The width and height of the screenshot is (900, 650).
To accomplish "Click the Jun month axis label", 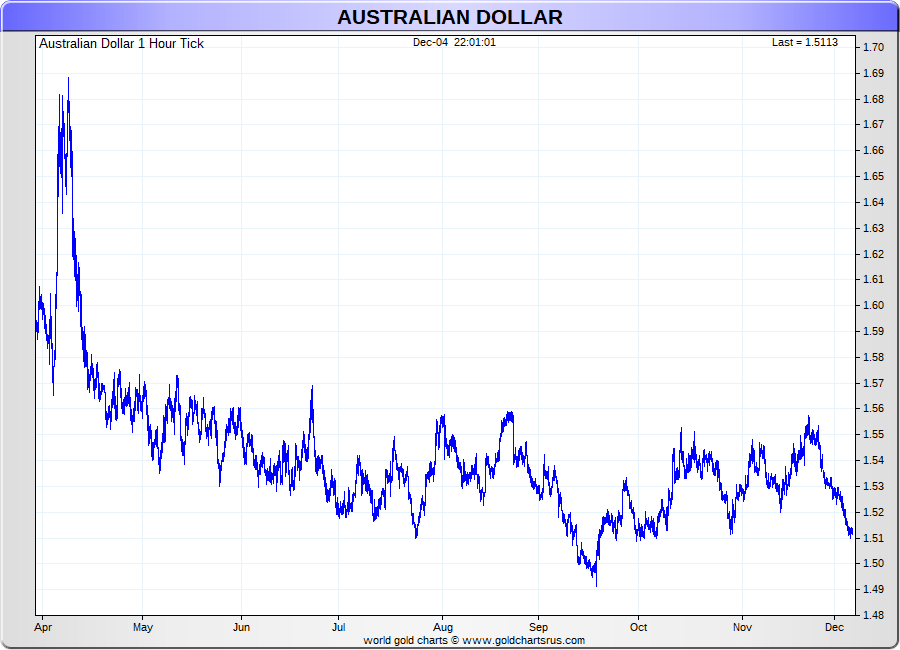I will point(241,628).
